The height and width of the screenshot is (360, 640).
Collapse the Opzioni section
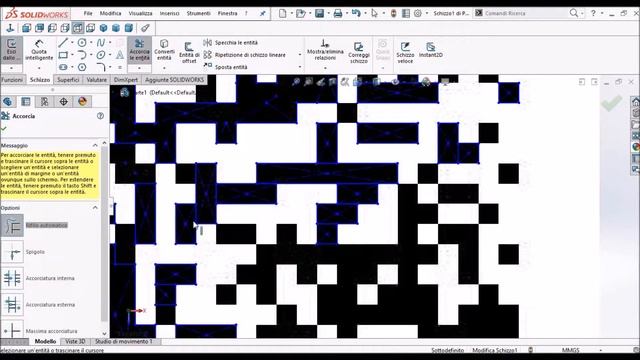coord(95,208)
